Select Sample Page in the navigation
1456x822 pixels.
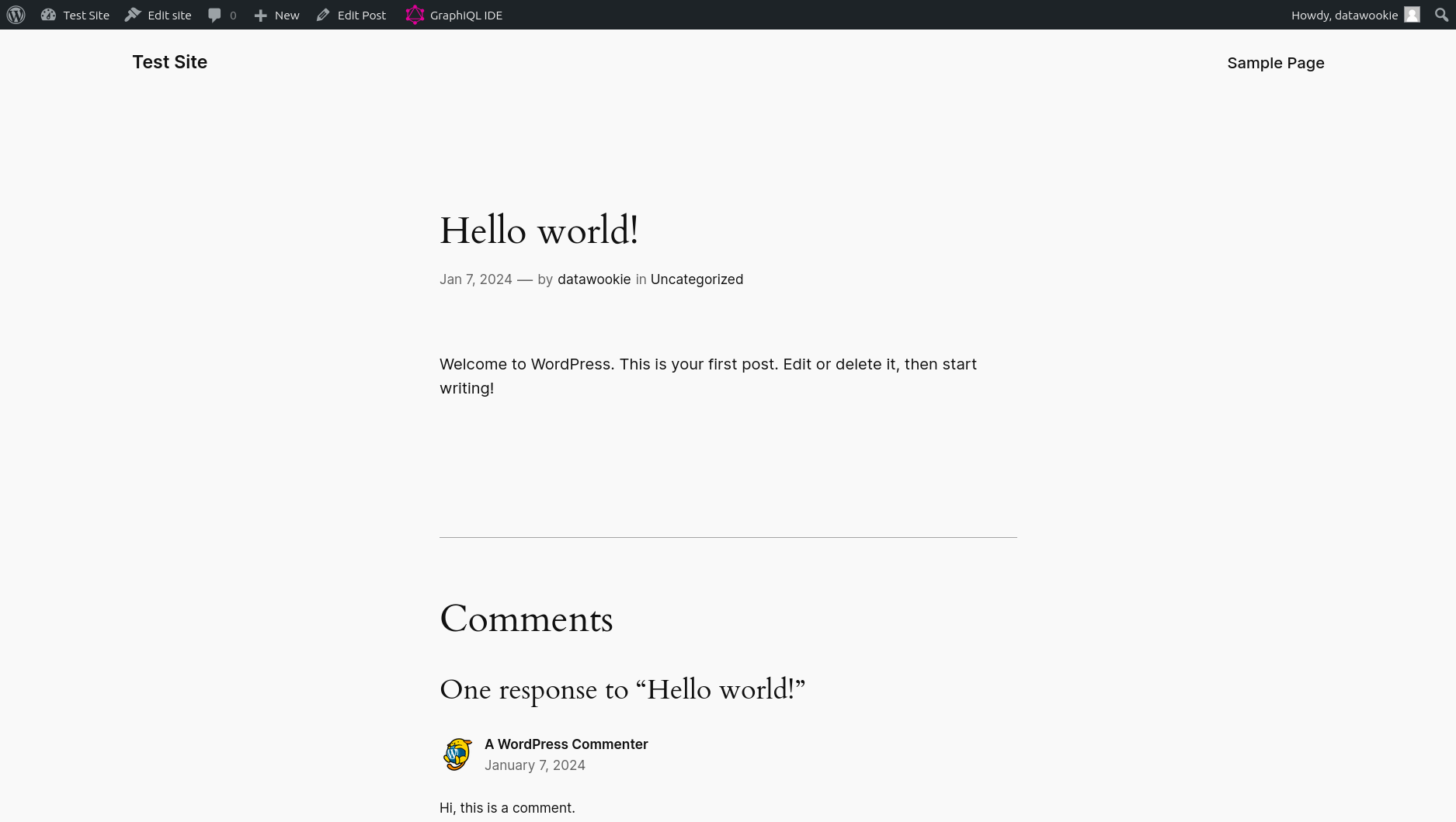[x=1276, y=63]
